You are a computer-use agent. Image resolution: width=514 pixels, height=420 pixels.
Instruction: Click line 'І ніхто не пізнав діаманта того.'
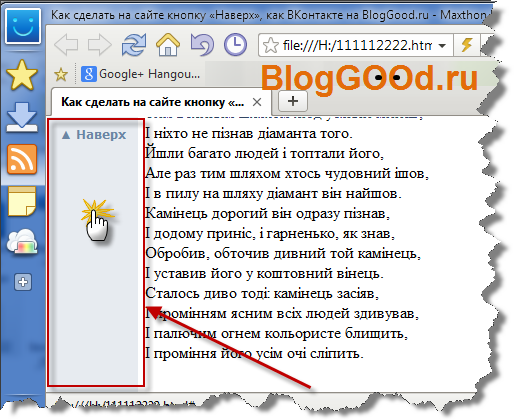[249, 134]
